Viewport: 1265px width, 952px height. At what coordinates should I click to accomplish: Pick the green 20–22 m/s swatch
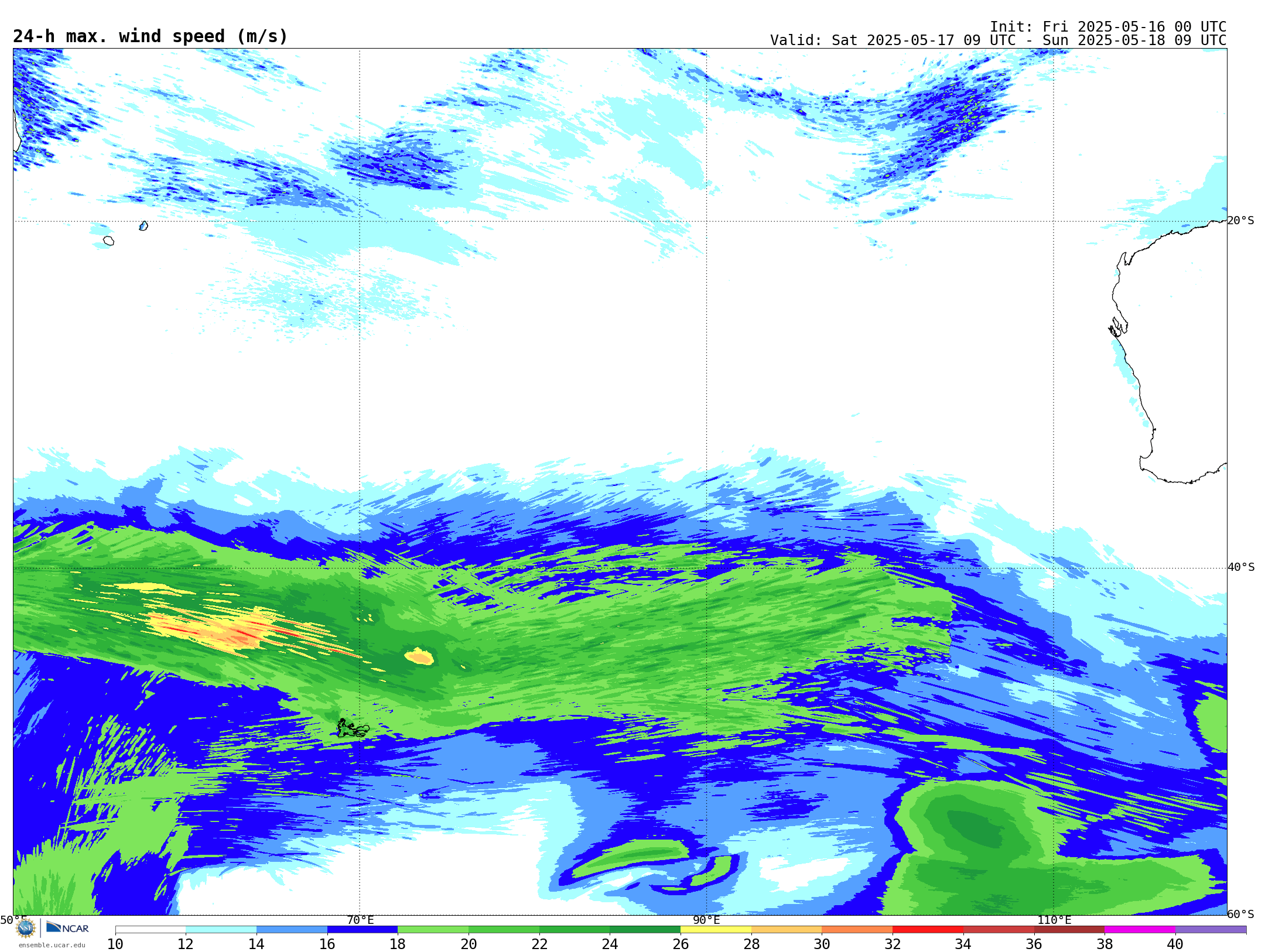[504, 929]
